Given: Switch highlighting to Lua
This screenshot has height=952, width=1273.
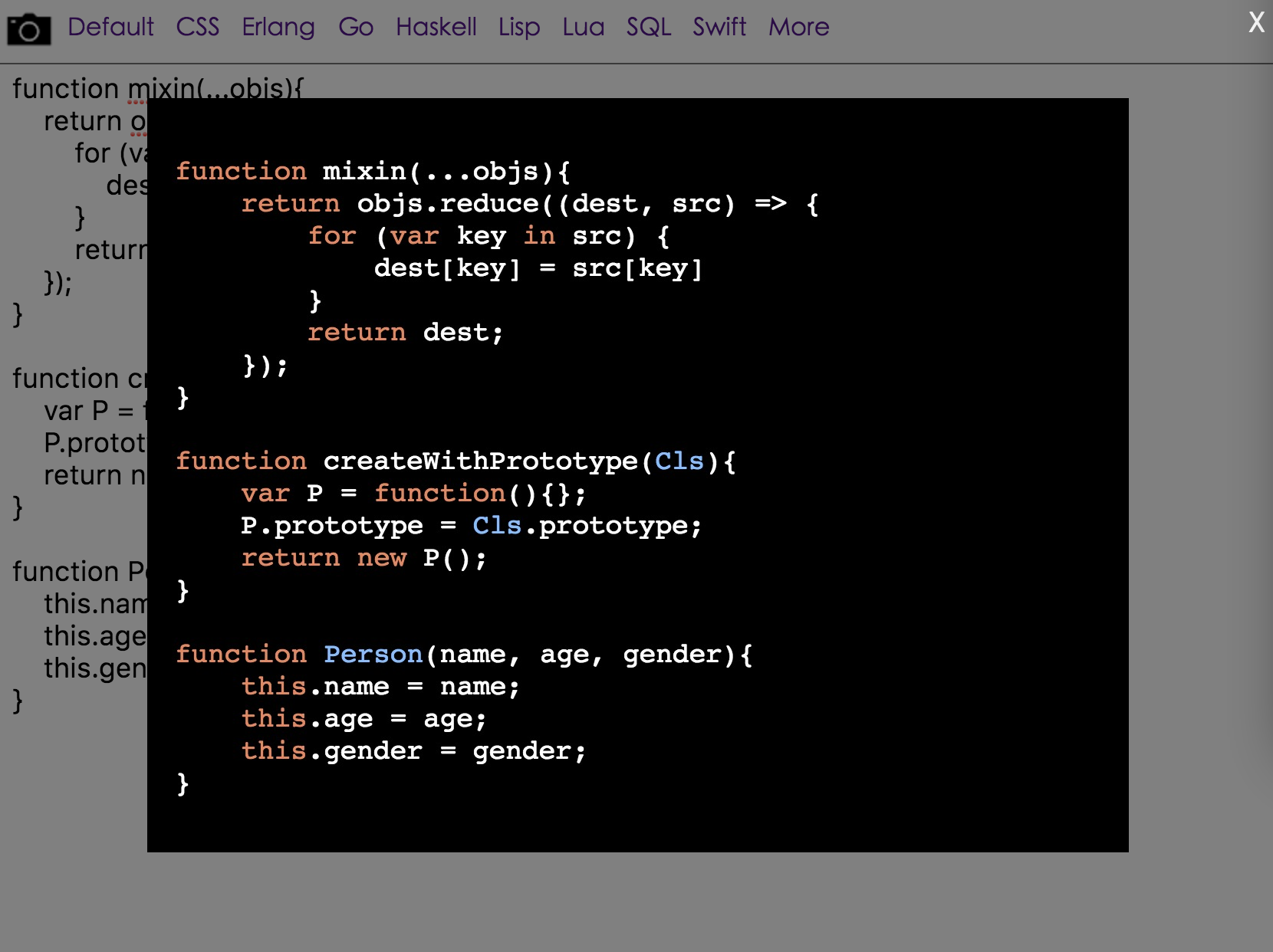Looking at the screenshot, I should click(584, 27).
